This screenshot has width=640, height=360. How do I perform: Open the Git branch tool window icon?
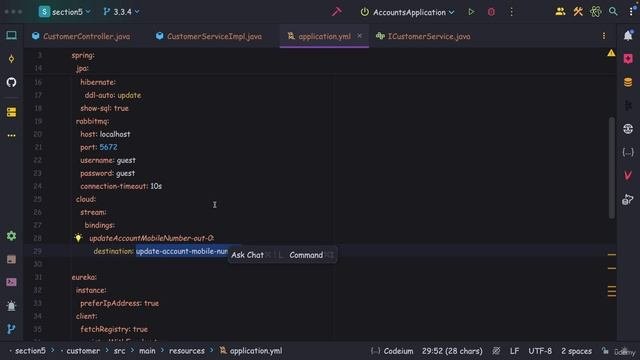11,329
